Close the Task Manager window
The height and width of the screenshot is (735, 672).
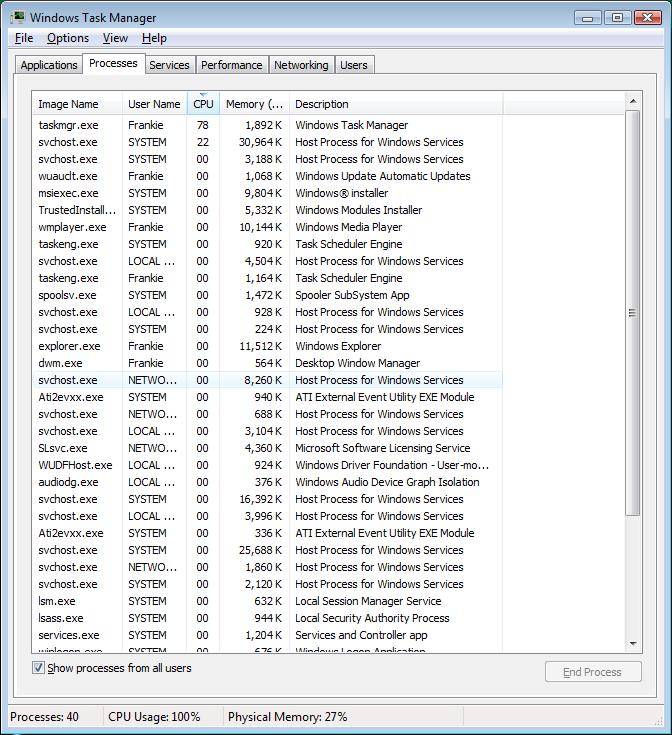(x=648, y=18)
